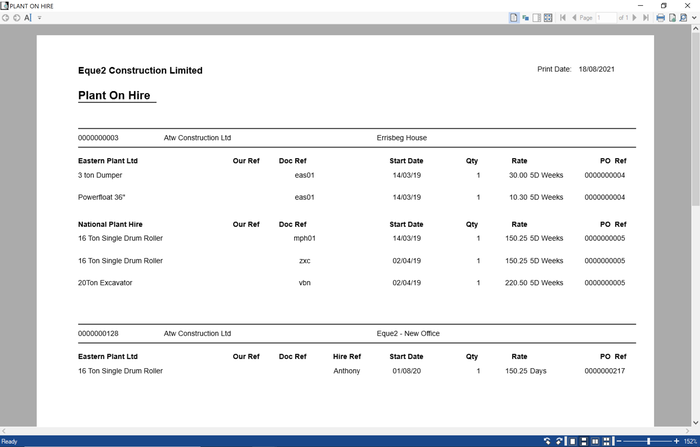Click the Plant On Hire report title
700x447 pixels.
point(114,96)
